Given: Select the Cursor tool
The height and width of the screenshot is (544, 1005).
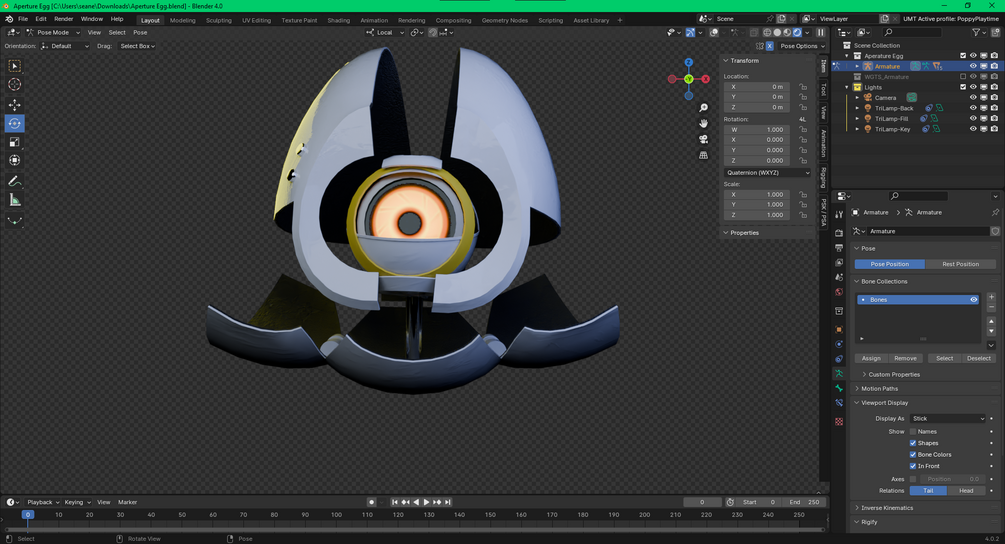Looking at the screenshot, I should (14, 85).
